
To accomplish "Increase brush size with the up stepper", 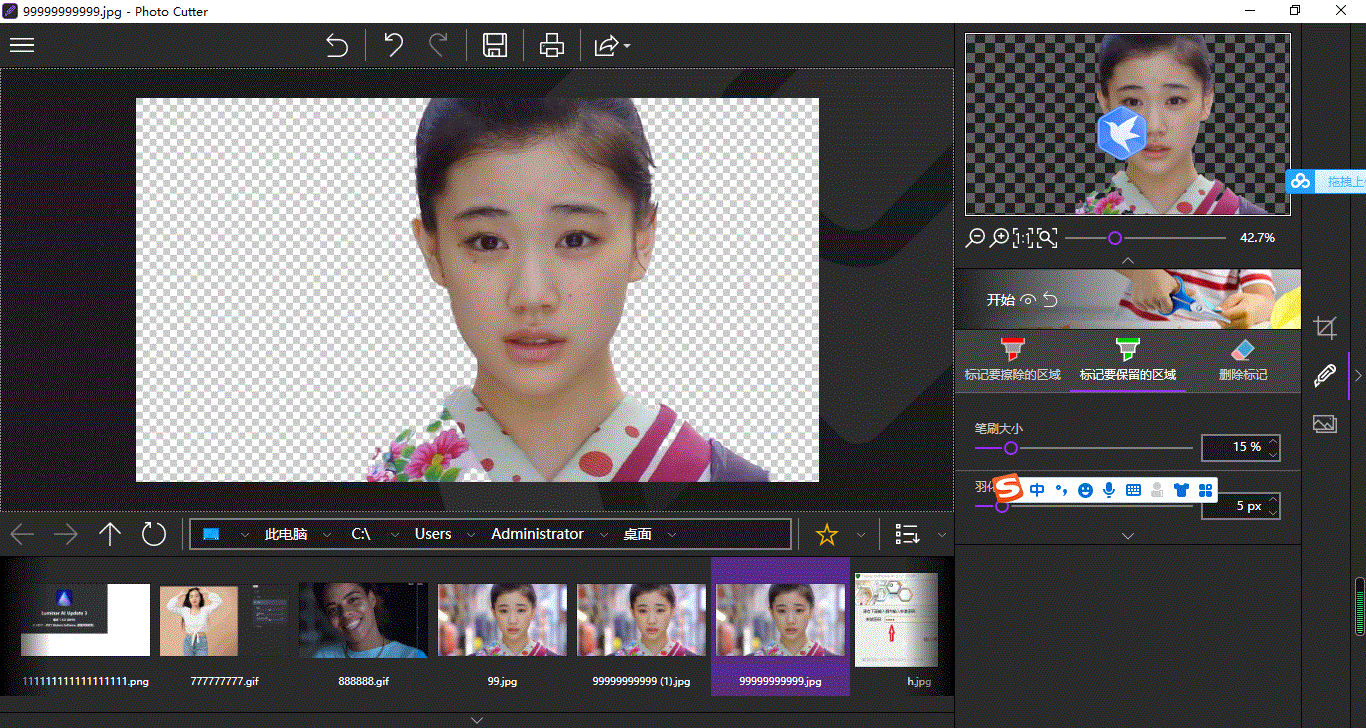I will (x=1273, y=441).
